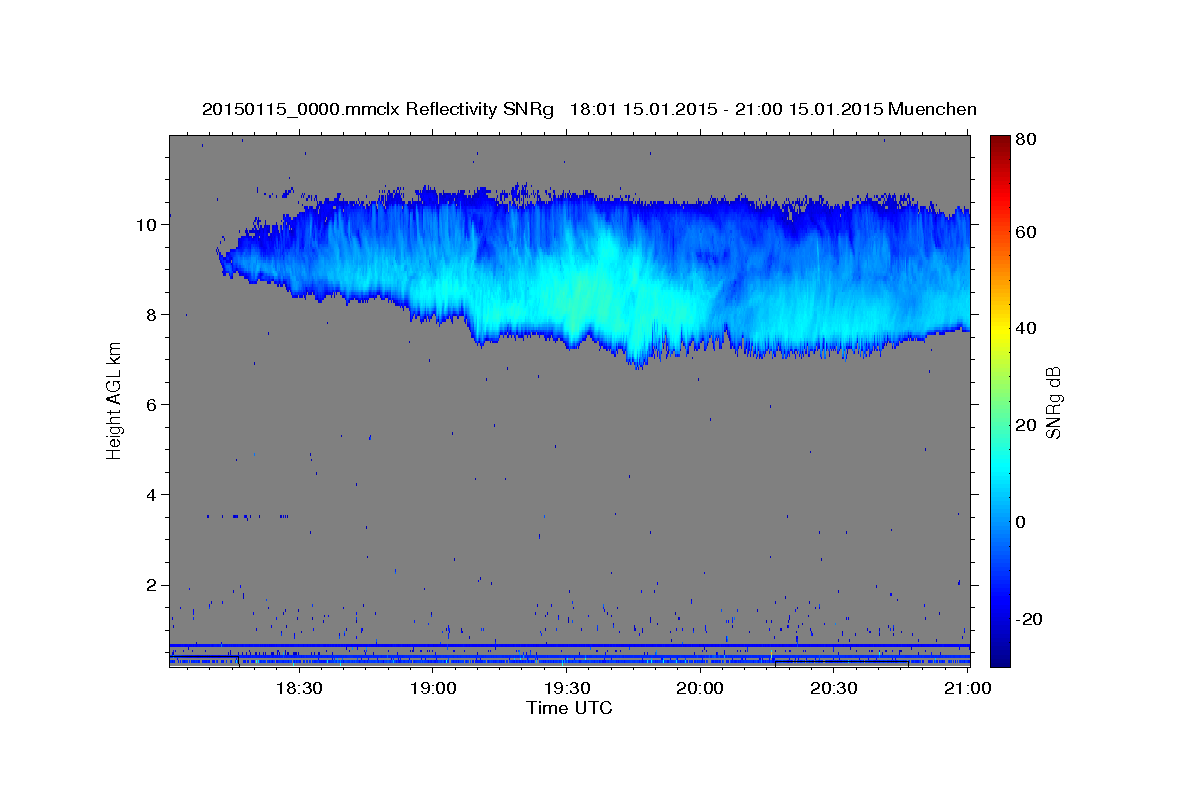The height and width of the screenshot is (800, 1200).
Task: Select the 'Time UTC' axis label
Action: point(569,708)
